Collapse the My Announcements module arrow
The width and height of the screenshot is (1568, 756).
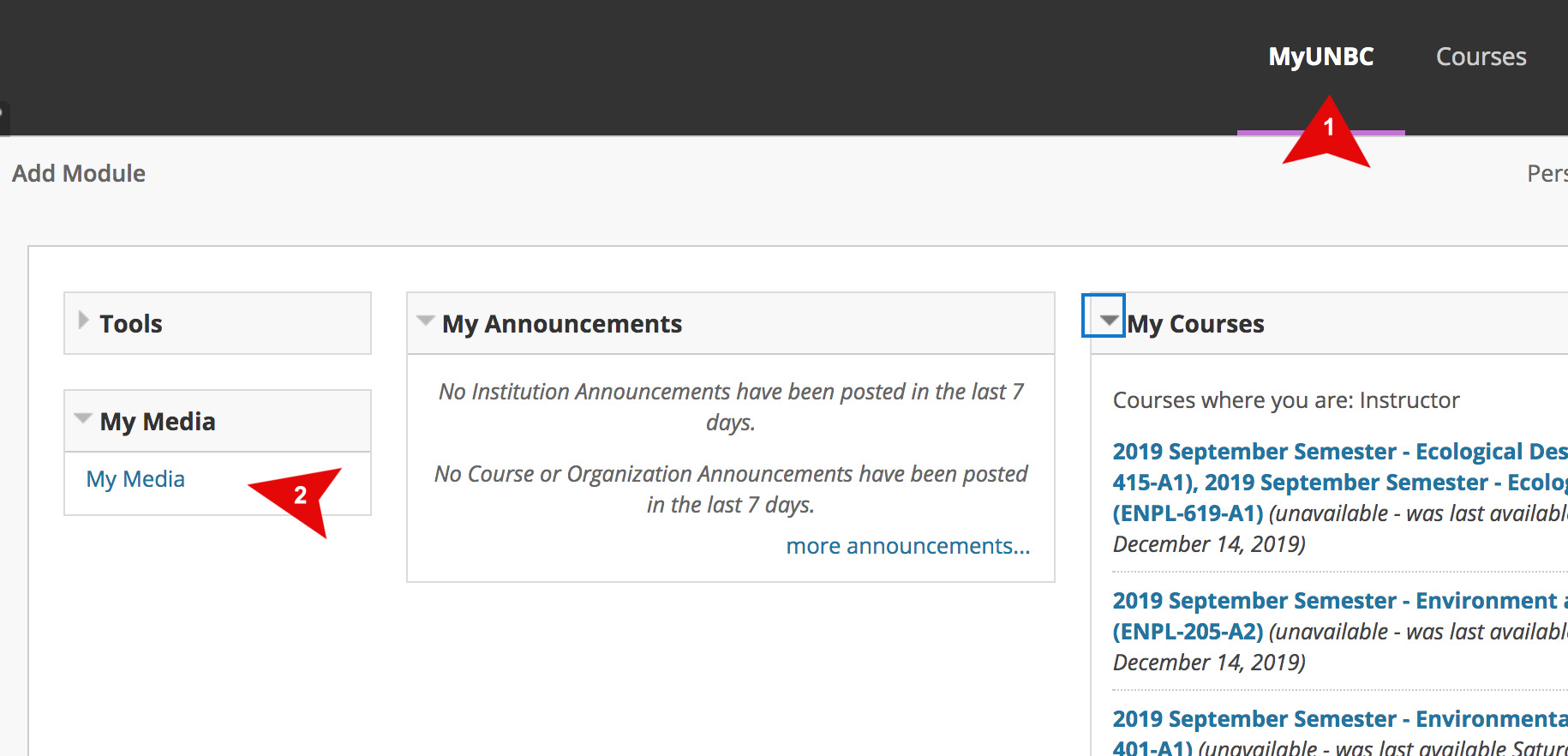[x=425, y=321]
